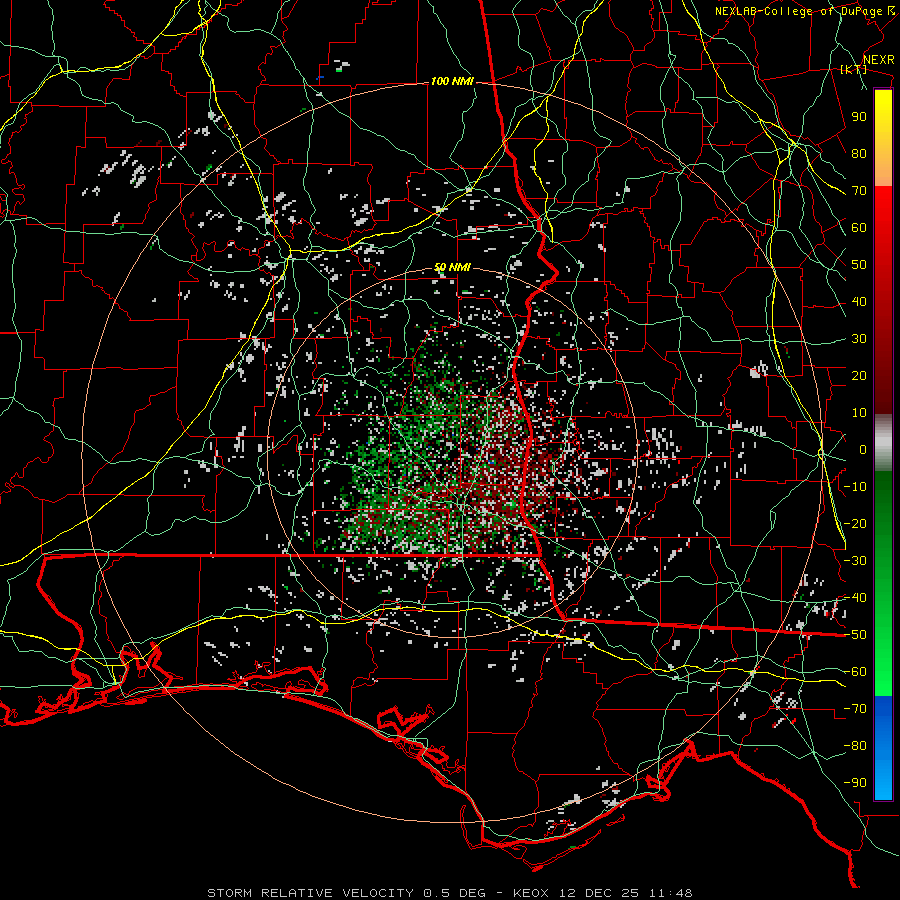Click the gray zero-velocity segment of color bar
The width and height of the screenshot is (900, 900).
[883, 443]
